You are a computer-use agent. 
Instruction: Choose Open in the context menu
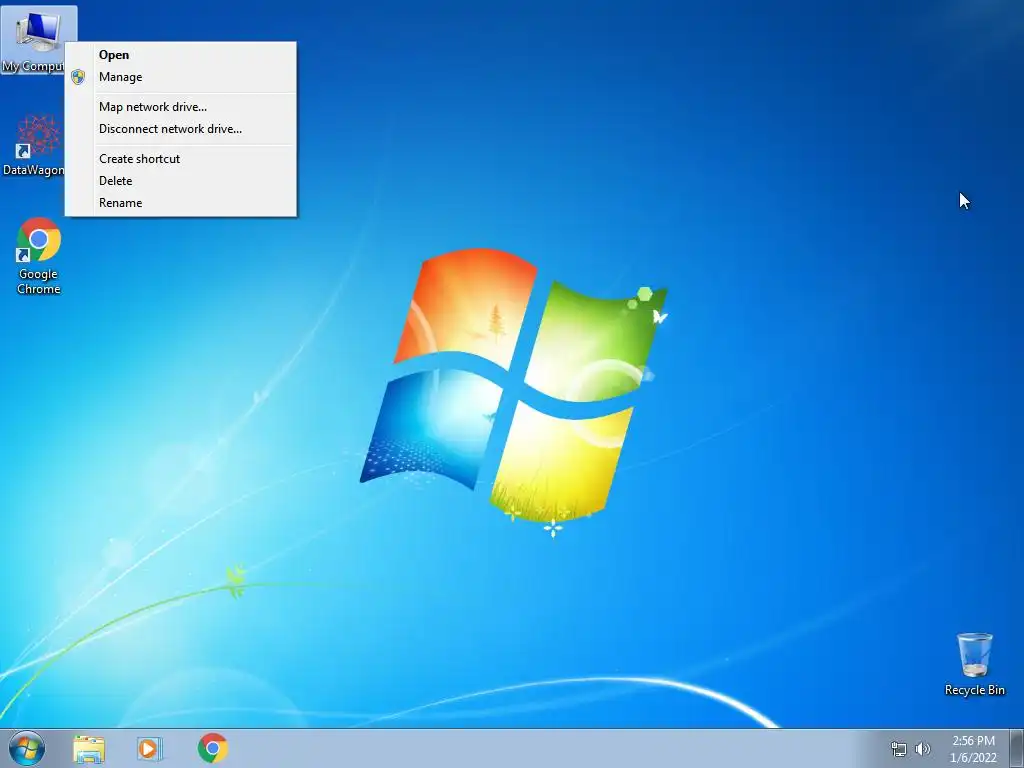coord(180,55)
